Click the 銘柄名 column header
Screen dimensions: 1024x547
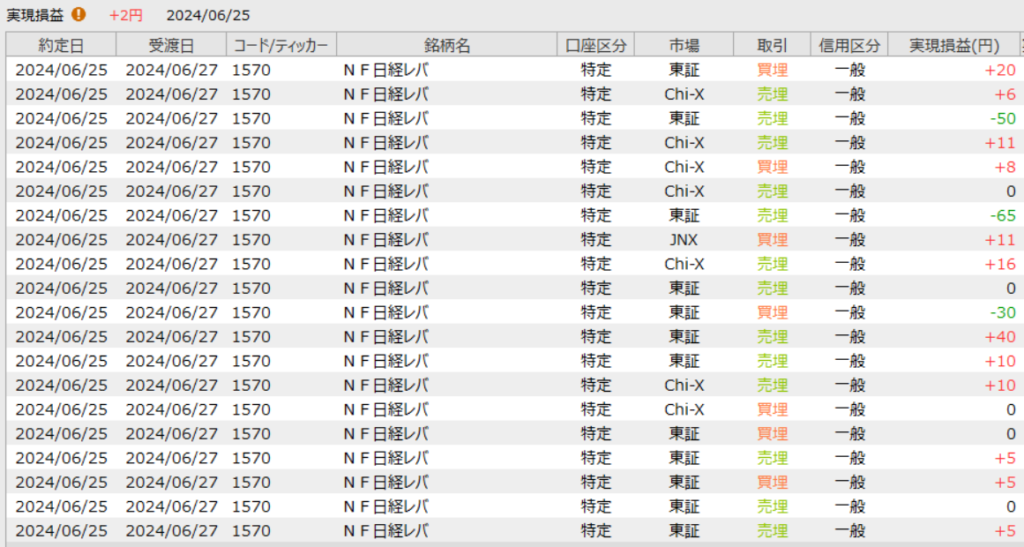(x=446, y=45)
